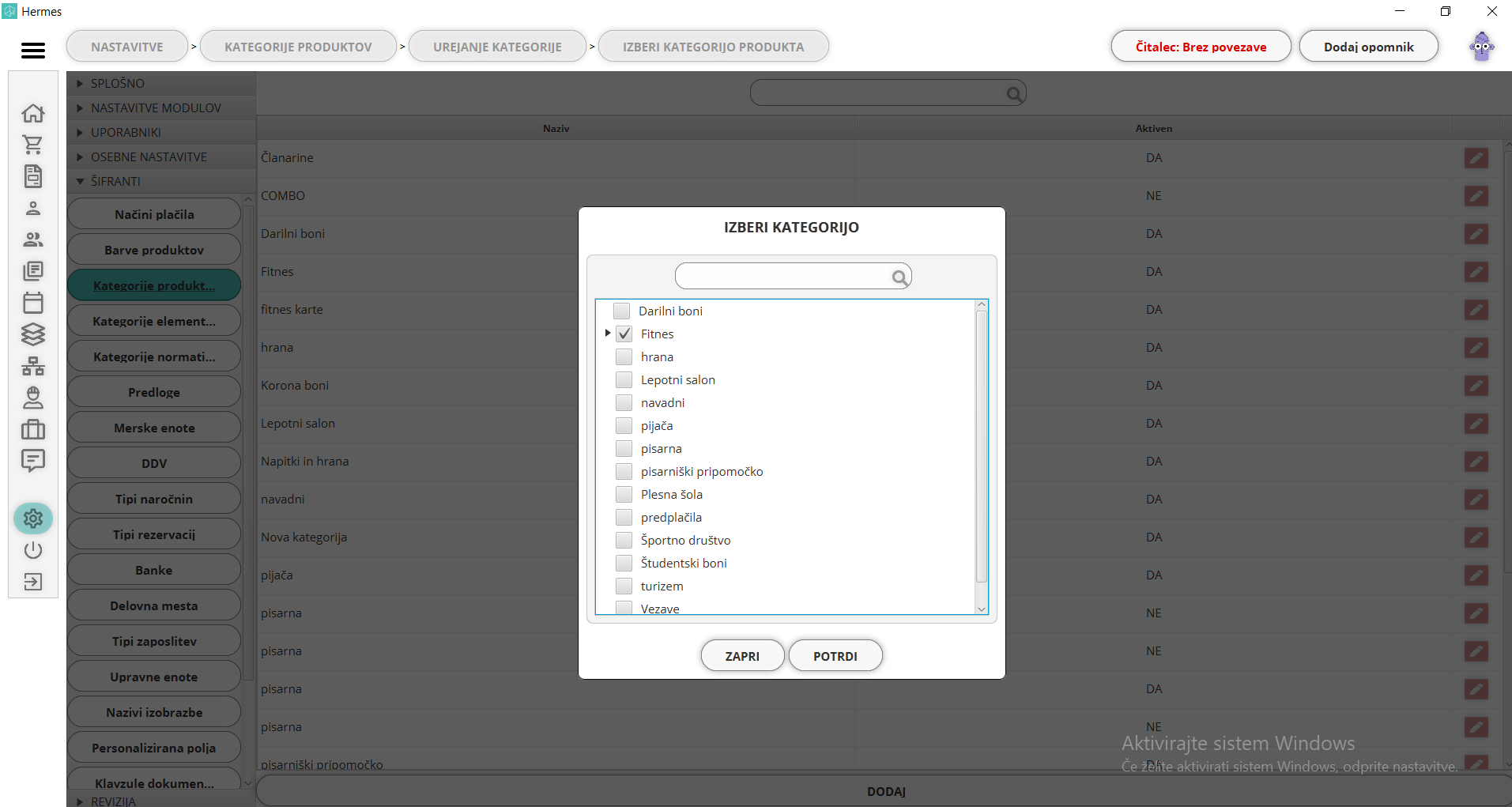Image resolution: width=1512 pixels, height=807 pixels.
Task: Click the ZAPRI button
Action: (742, 656)
